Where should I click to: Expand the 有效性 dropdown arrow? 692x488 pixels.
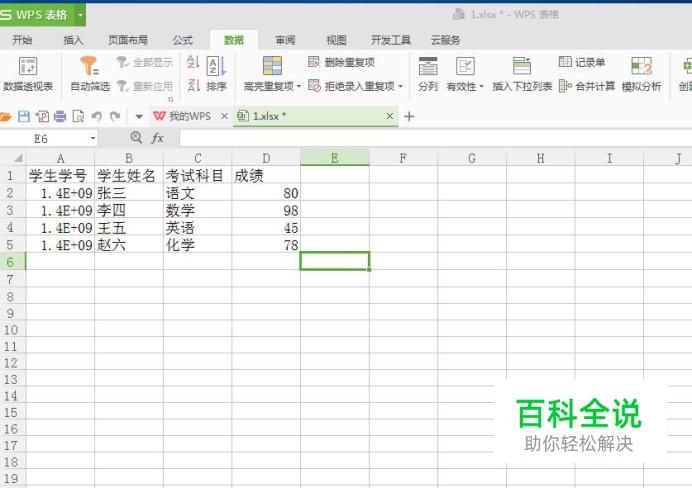click(x=481, y=86)
